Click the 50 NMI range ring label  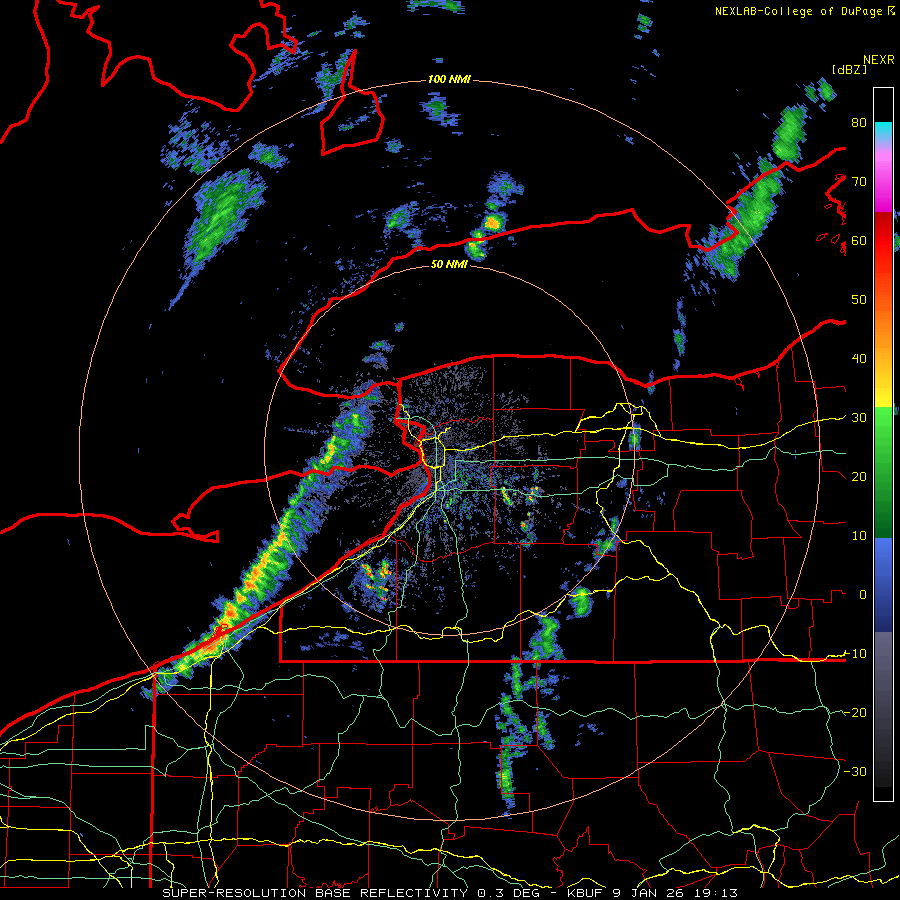449,264
